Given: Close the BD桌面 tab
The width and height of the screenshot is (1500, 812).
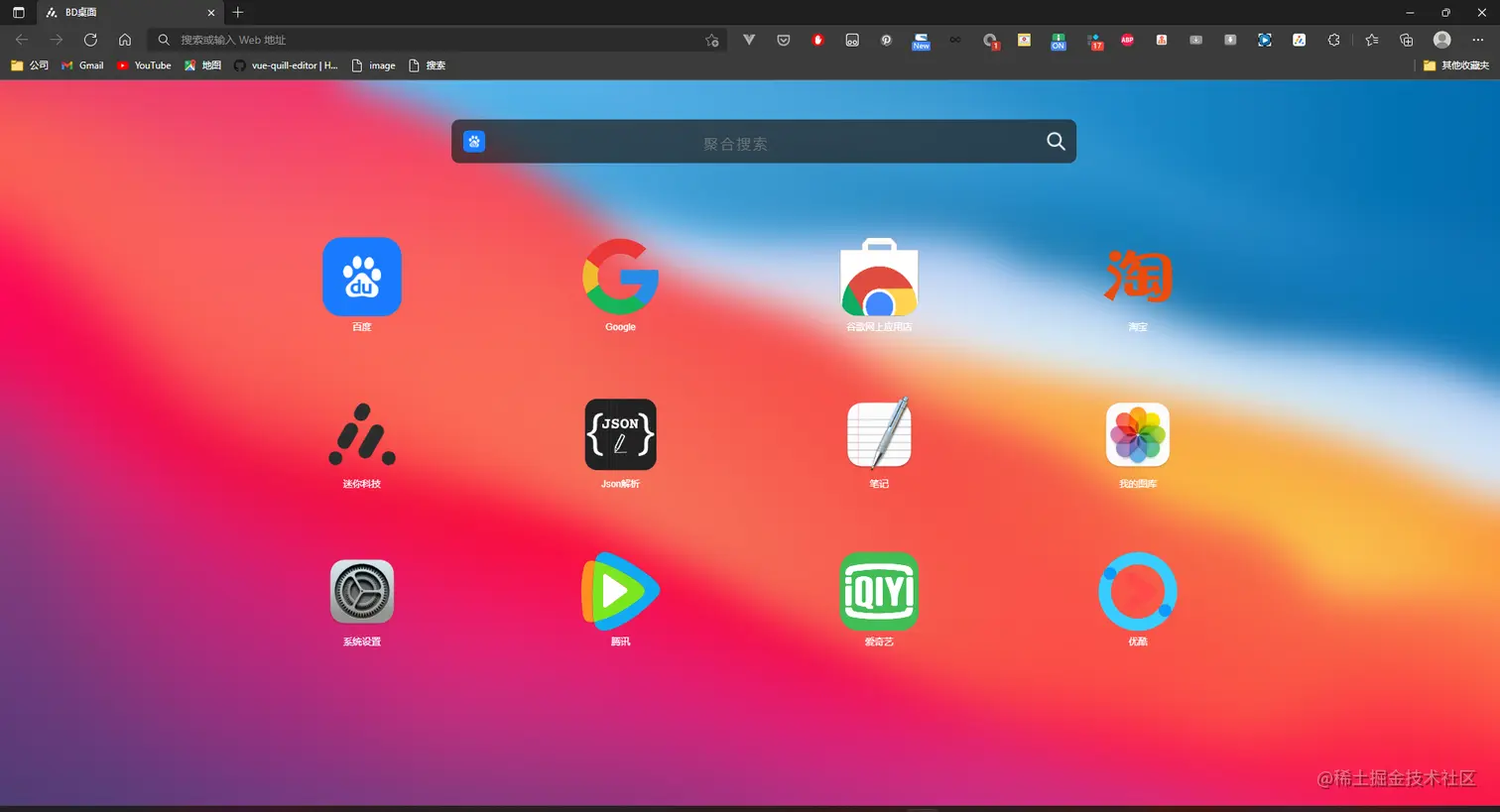Looking at the screenshot, I should 210,13.
